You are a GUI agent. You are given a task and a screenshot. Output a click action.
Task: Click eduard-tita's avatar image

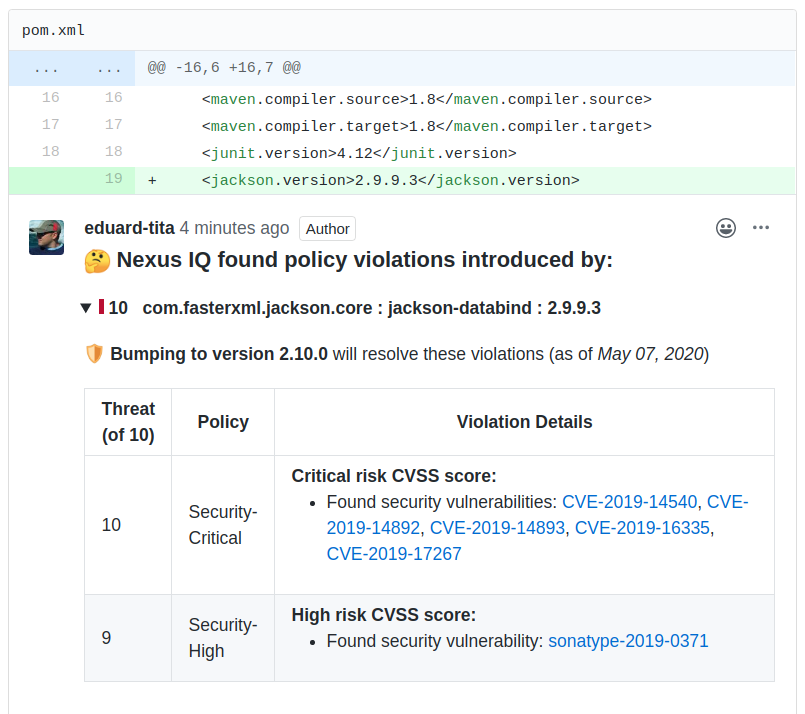47,237
